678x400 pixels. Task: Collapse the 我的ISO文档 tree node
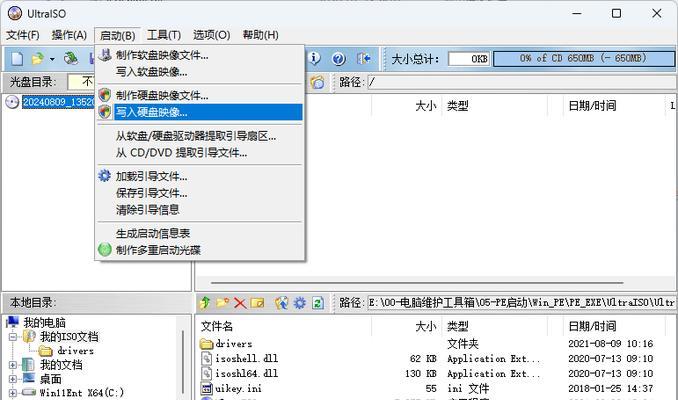tap(13, 336)
